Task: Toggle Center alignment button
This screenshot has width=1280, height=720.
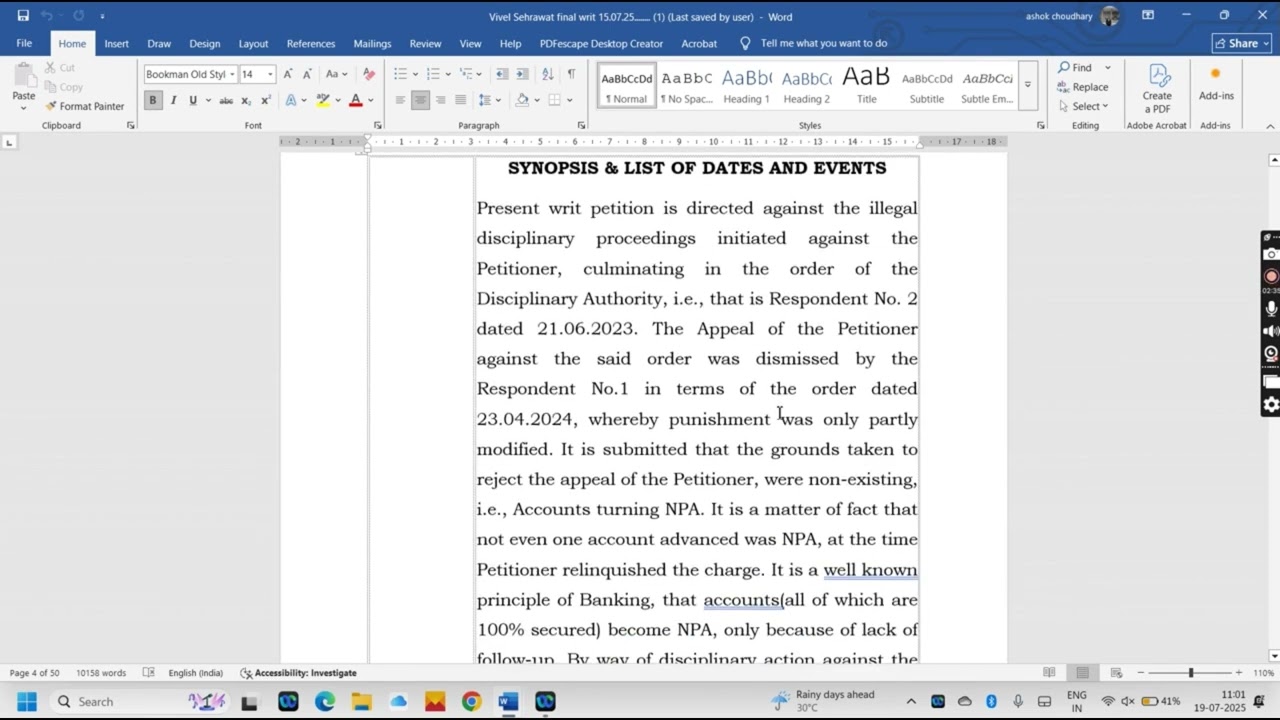Action: point(420,100)
